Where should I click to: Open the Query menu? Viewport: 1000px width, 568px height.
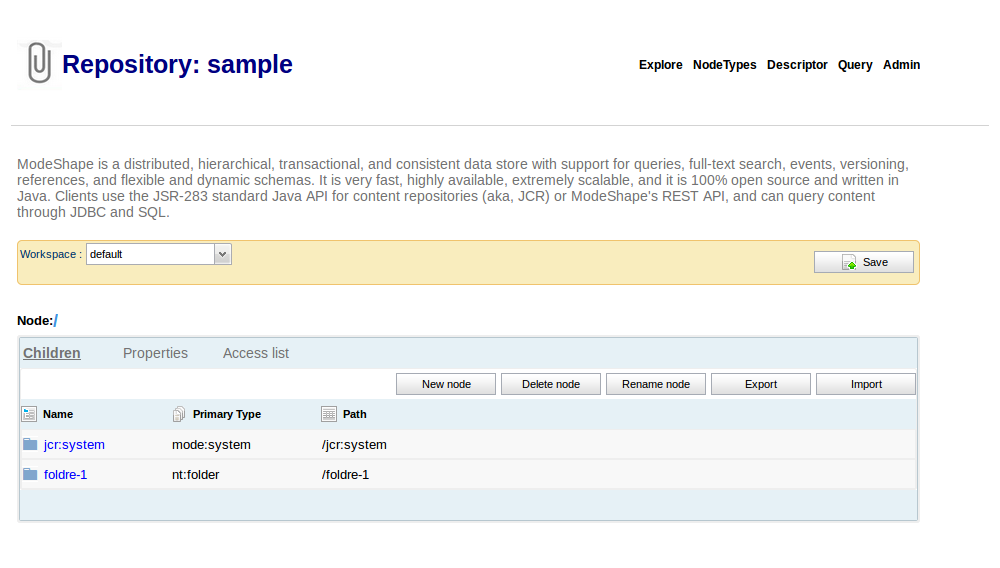(855, 65)
